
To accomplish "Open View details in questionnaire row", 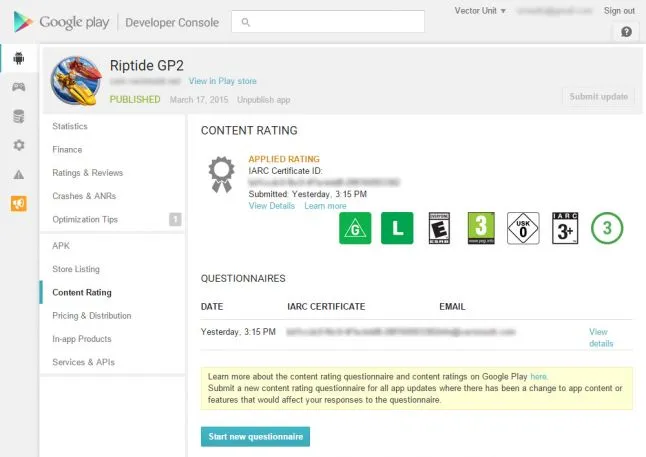I will (601, 337).
